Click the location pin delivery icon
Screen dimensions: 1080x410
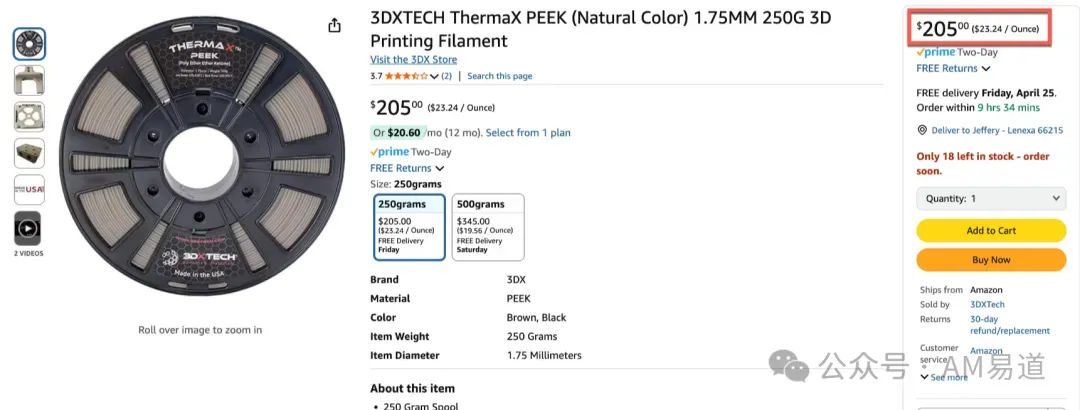coord(922,130)
